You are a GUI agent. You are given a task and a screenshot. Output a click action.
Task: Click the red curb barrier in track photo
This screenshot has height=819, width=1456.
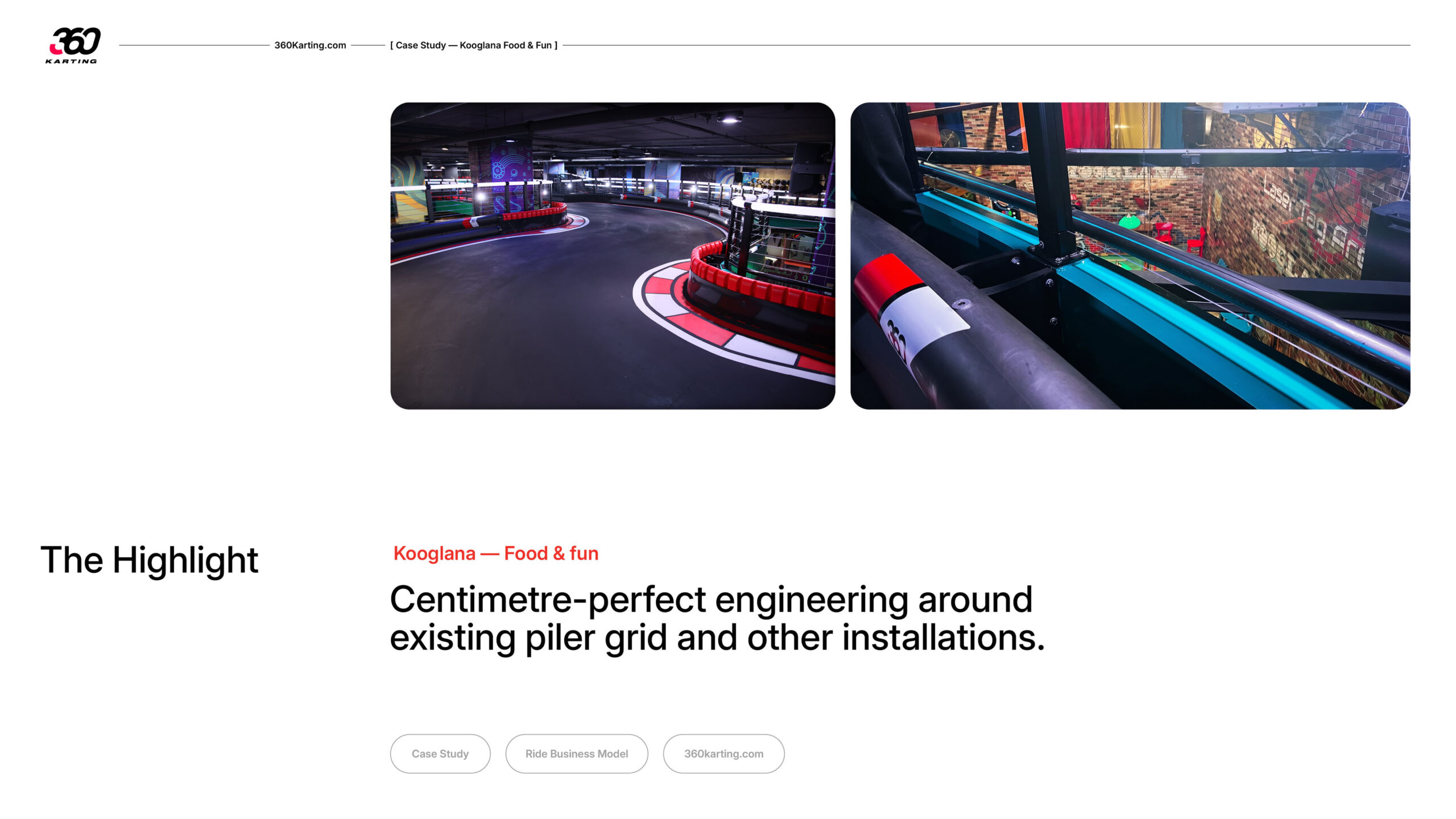pos(756,282)
